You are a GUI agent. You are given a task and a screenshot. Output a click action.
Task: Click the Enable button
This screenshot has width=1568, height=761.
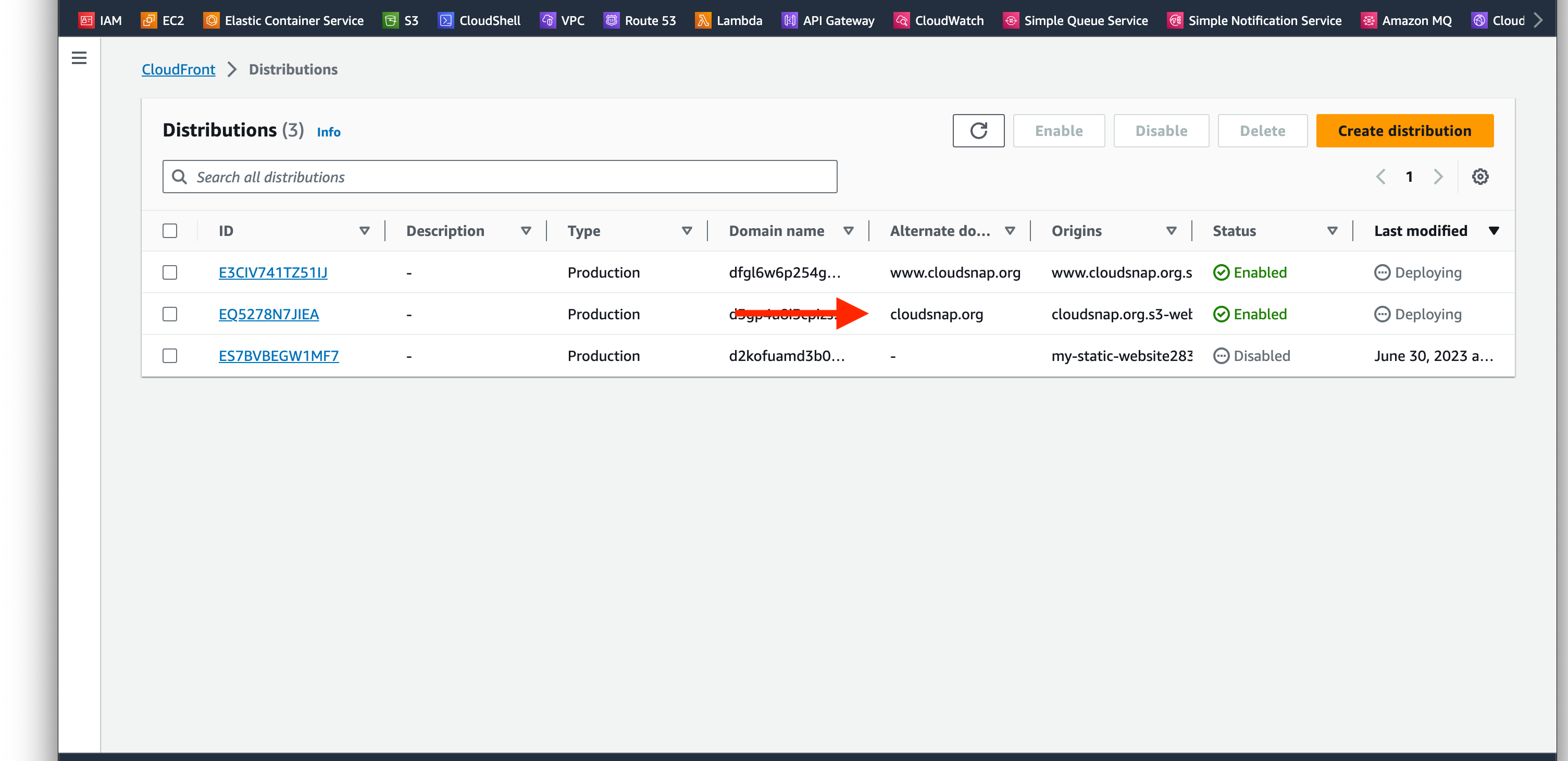[1059, 131]
